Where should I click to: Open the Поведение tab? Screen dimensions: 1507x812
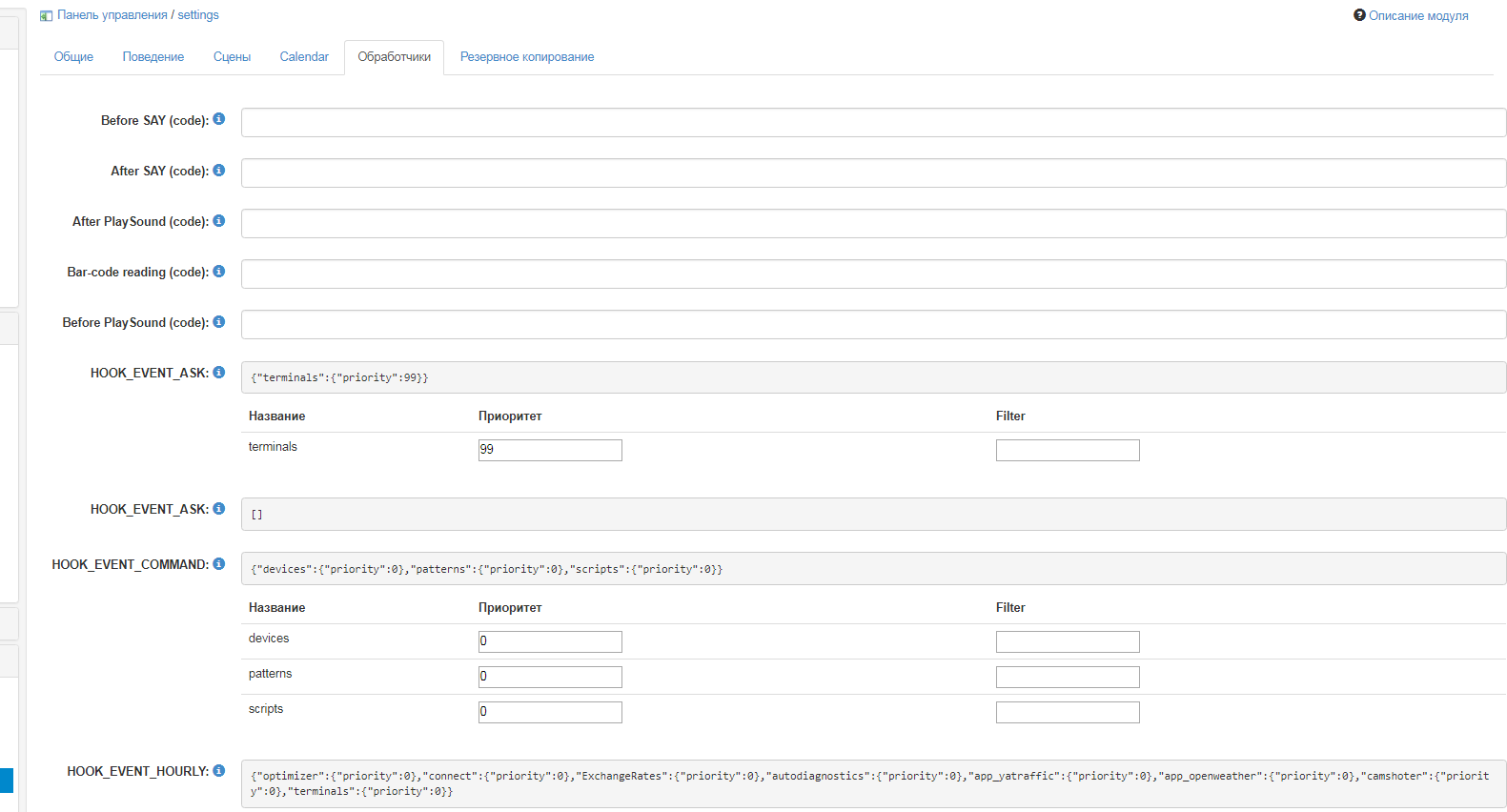(153, 57)
